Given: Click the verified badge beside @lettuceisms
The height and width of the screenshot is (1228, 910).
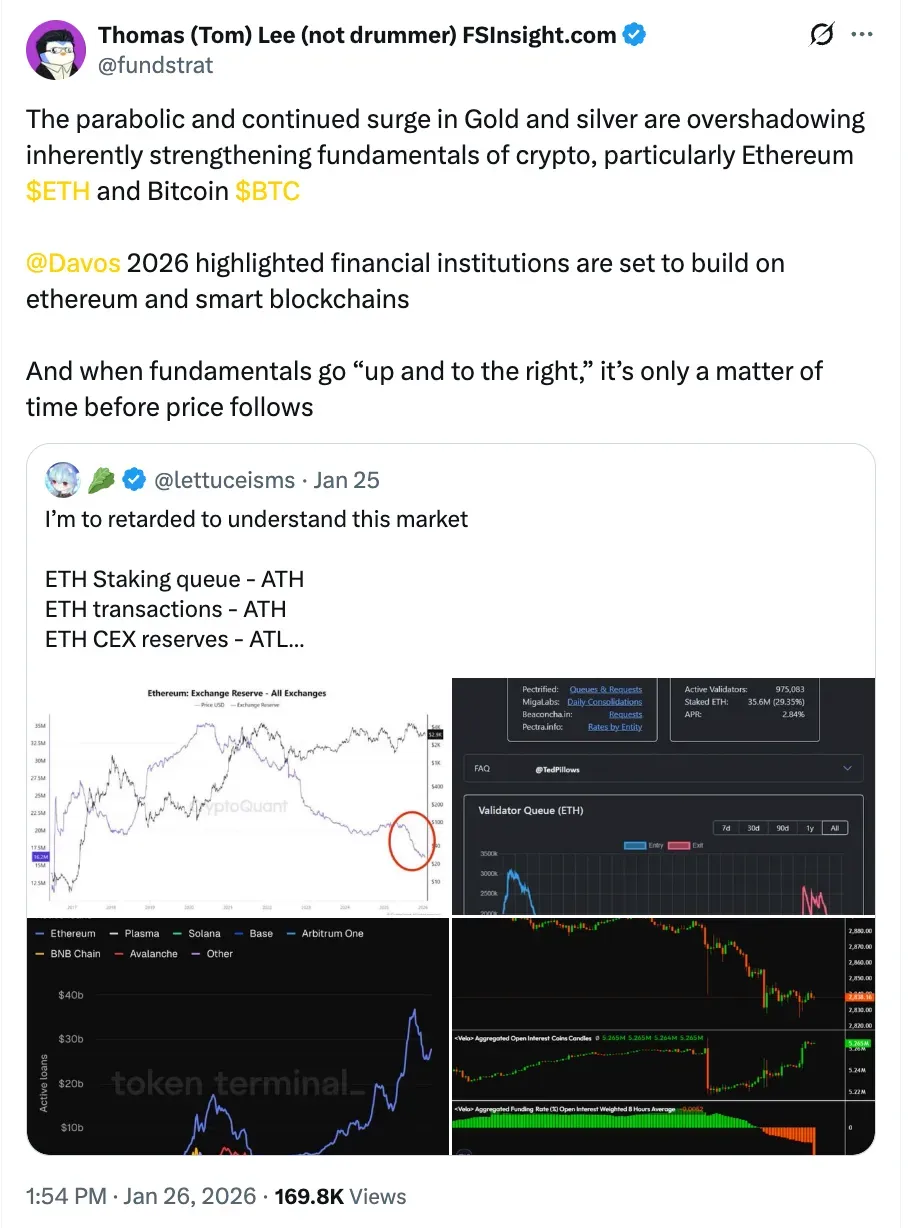Looking at the screenshot, I should [x=133, y=480].
